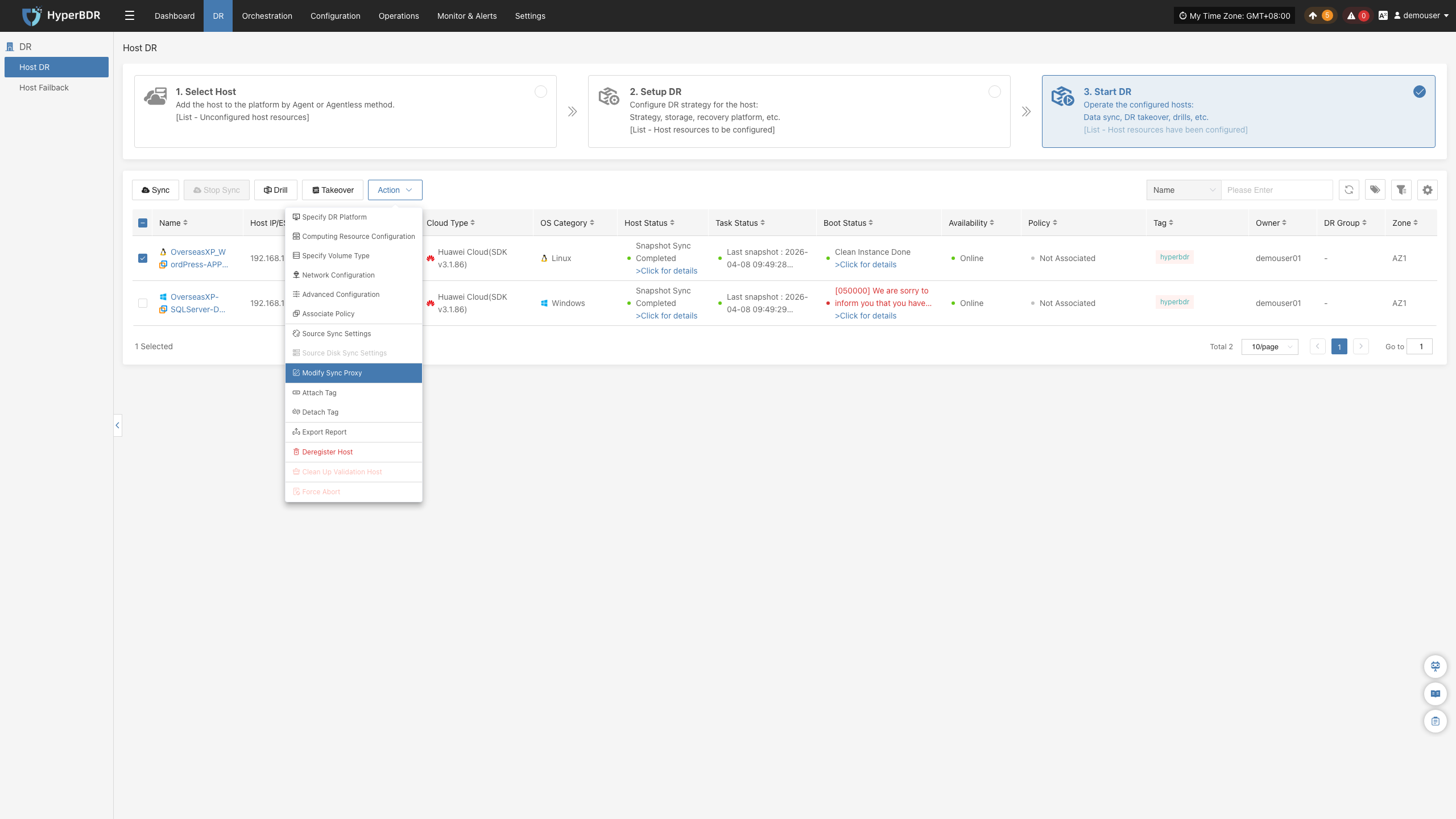Open table column settings gear icon
This screenshot has width=1456, height=819.
[1428, 190]
